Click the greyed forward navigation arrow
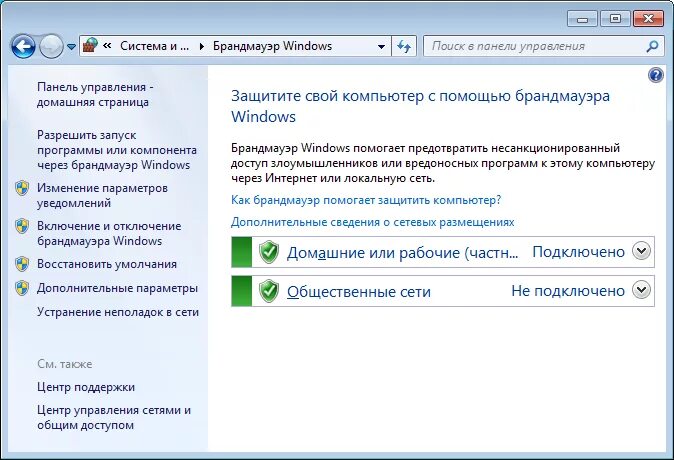The image size is (674, 460). click(x=51, y=46)
